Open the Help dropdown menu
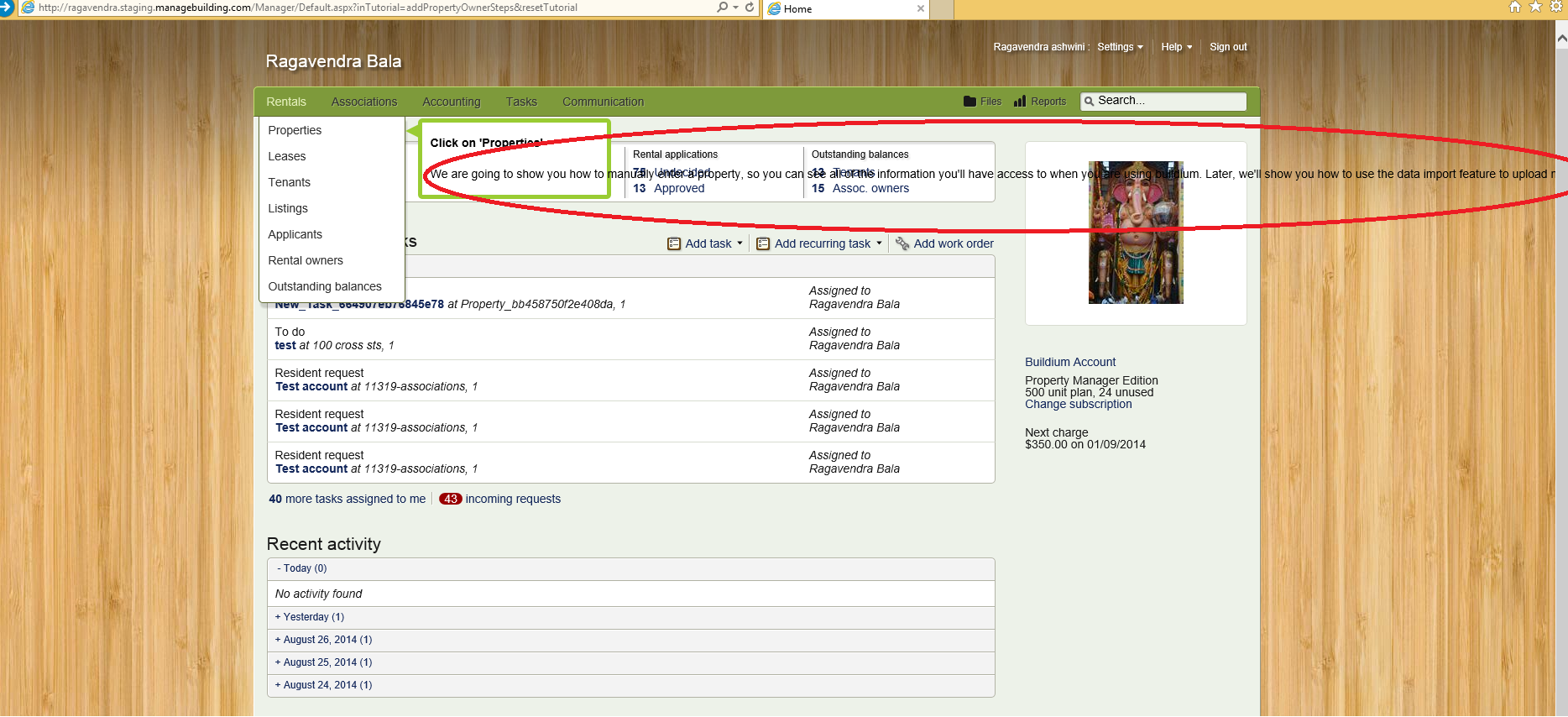The height and width of the screenshot is (717, 1568). (x=1176, y=47)
